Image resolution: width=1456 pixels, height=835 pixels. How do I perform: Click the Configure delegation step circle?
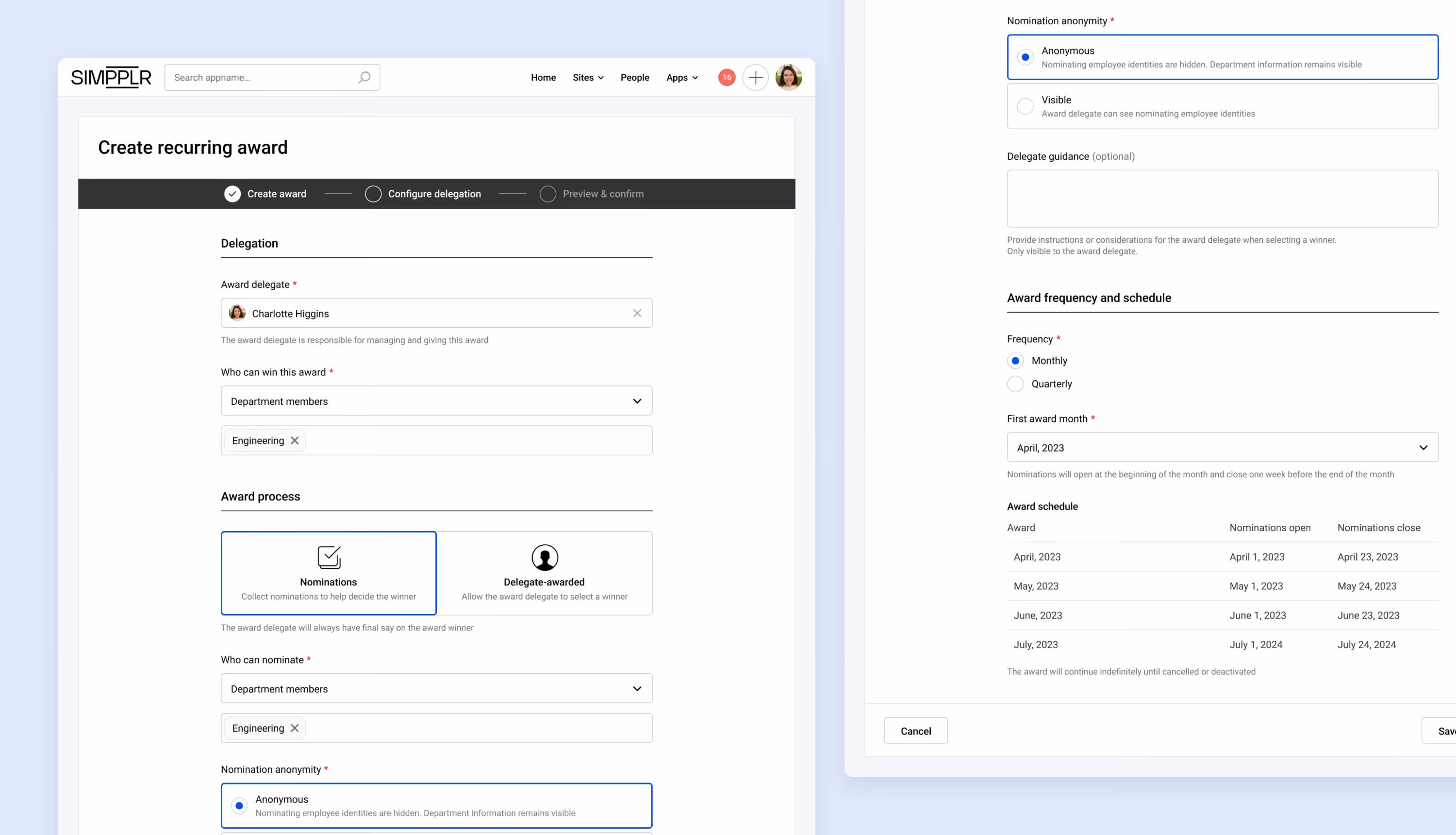(x=373, y=194)
